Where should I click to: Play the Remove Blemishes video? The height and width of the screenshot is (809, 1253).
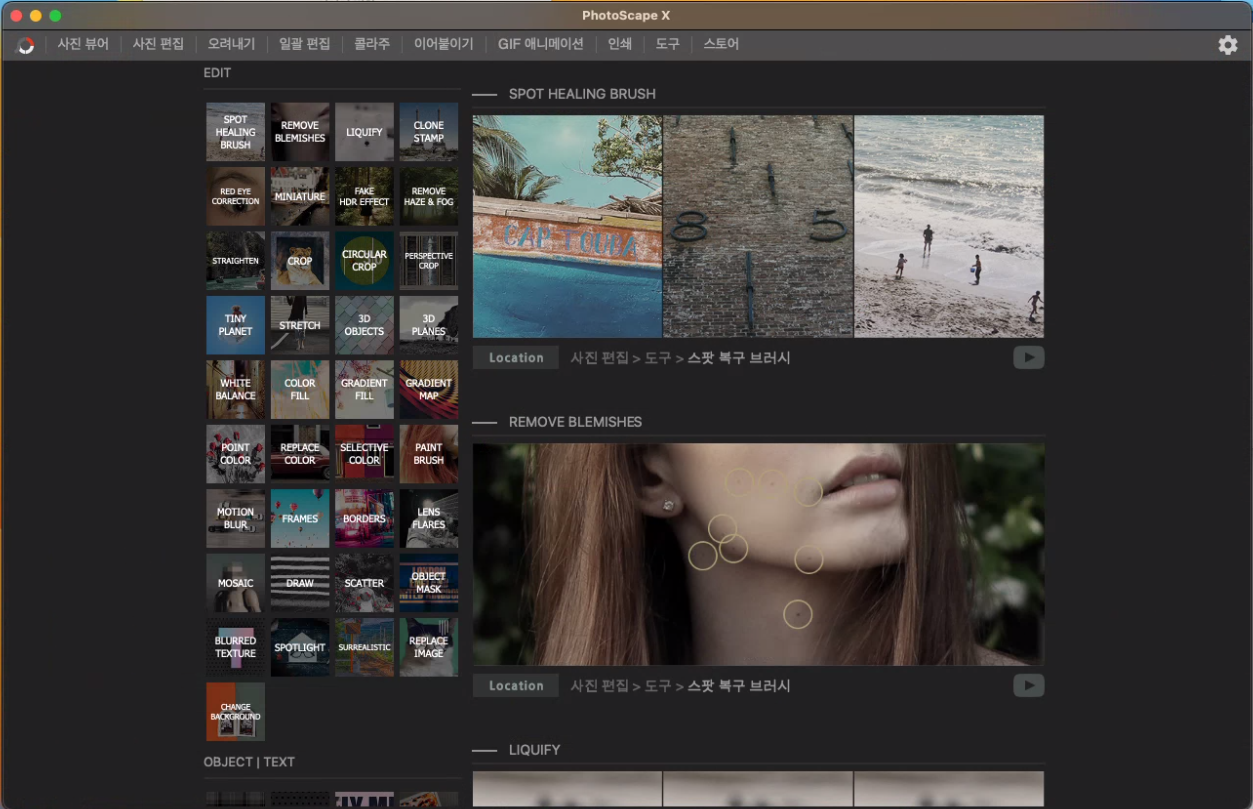click(1029, 686)
